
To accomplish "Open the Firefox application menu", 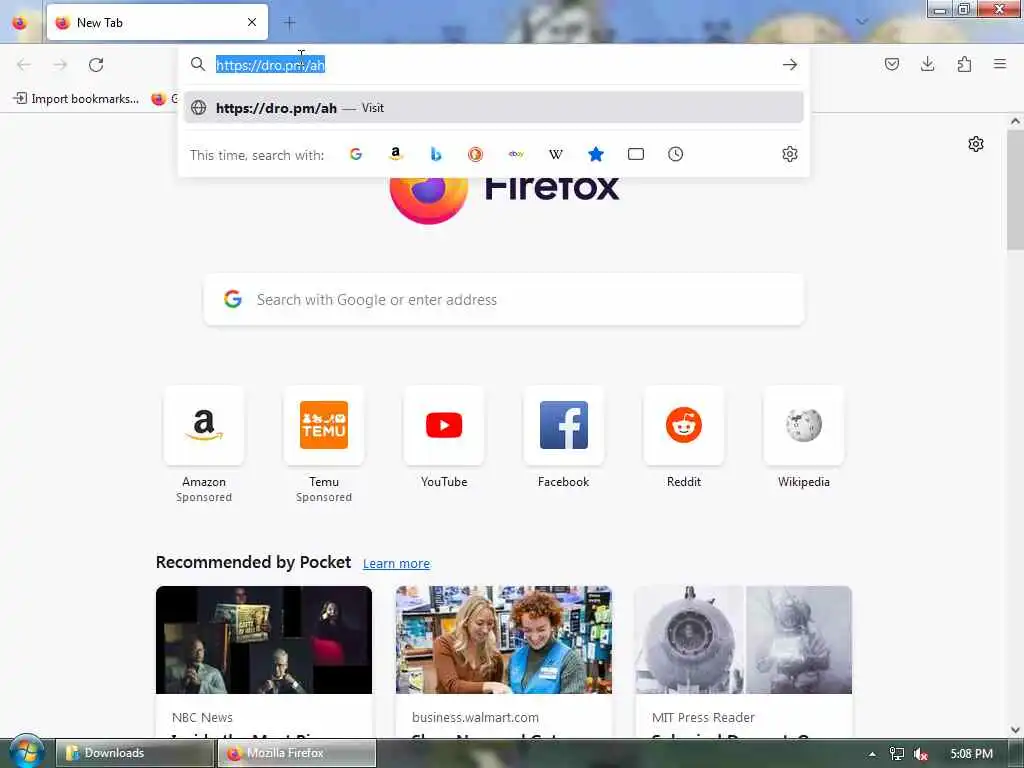I will pos(999,64).
